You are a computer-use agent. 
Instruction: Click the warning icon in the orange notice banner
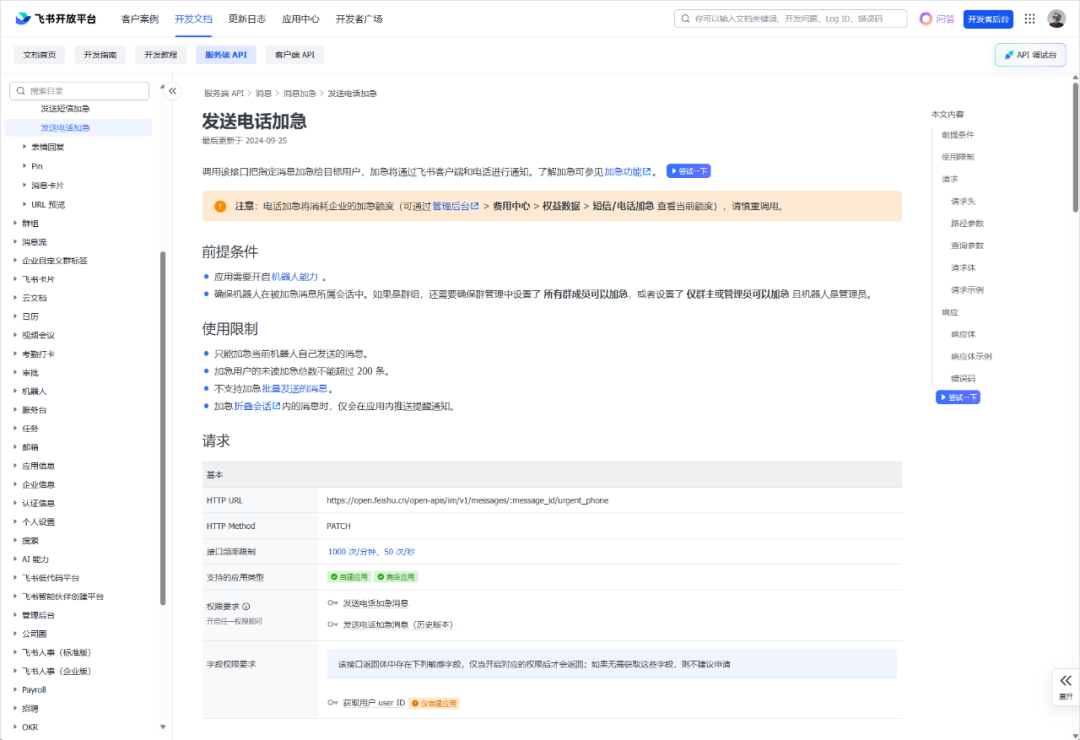click(x=221, y=204)
